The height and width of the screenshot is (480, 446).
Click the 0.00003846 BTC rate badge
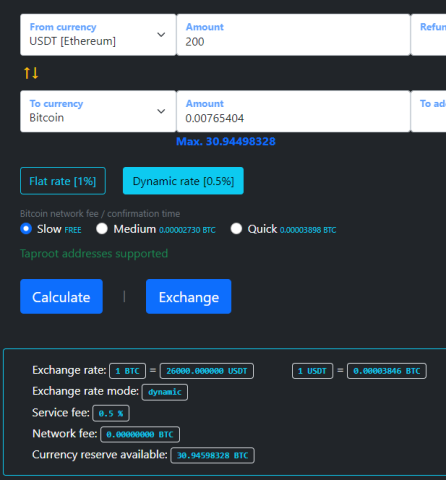tap(387, 371)
